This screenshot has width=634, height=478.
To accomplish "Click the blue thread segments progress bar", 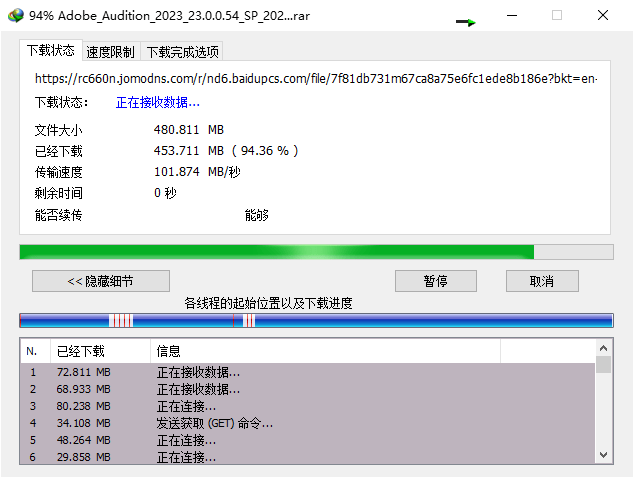I will click(316, 320).
